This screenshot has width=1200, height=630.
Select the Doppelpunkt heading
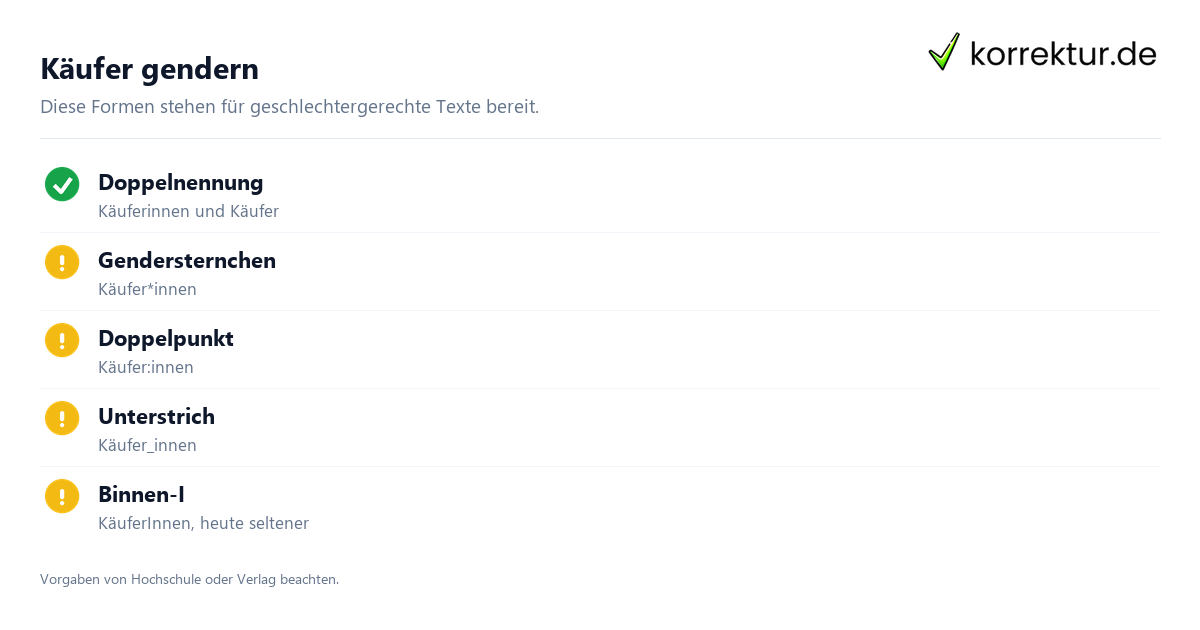[x=166, y=339]
